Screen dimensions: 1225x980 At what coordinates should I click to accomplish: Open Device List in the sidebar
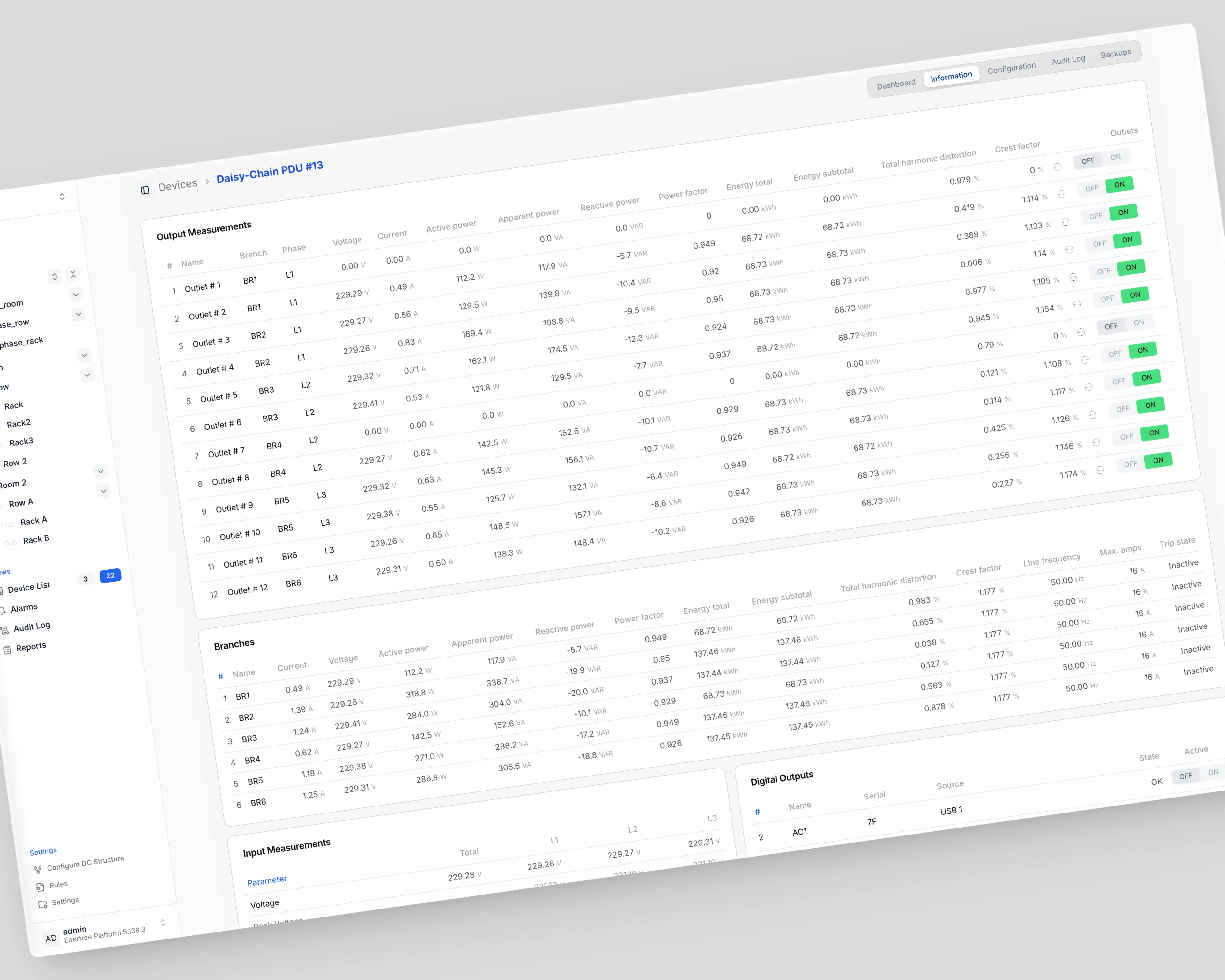pos(29,587)
